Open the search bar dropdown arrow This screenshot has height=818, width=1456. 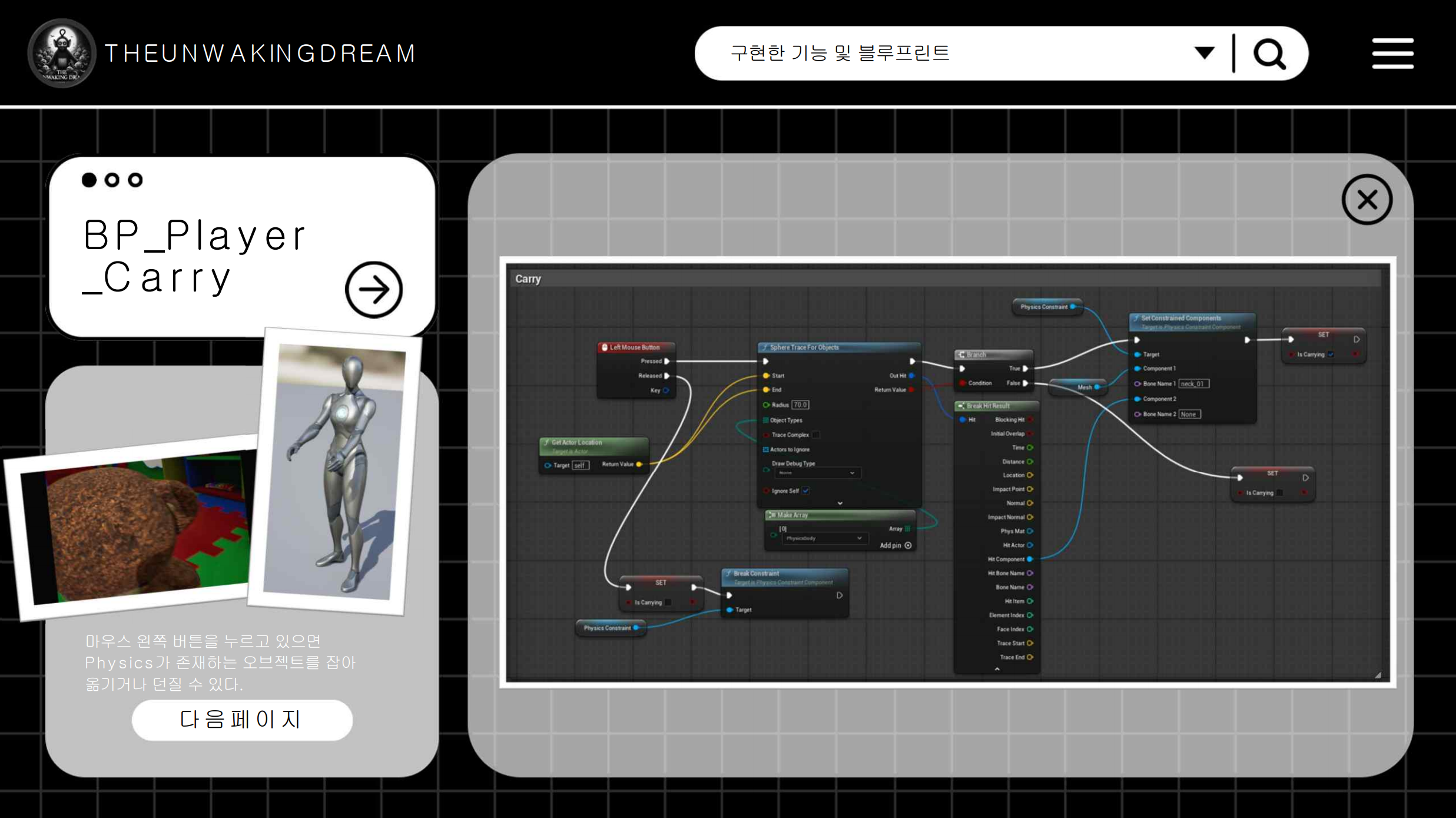(1205, 53)
